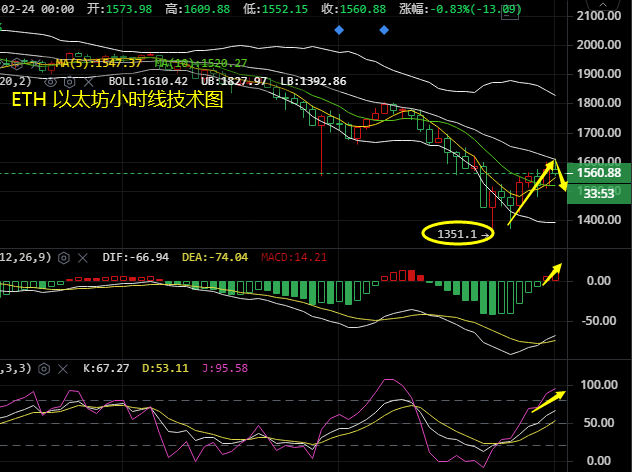632x472 pixels.
Task: Remove the MACD indicator with X
Action: (82, 257)
